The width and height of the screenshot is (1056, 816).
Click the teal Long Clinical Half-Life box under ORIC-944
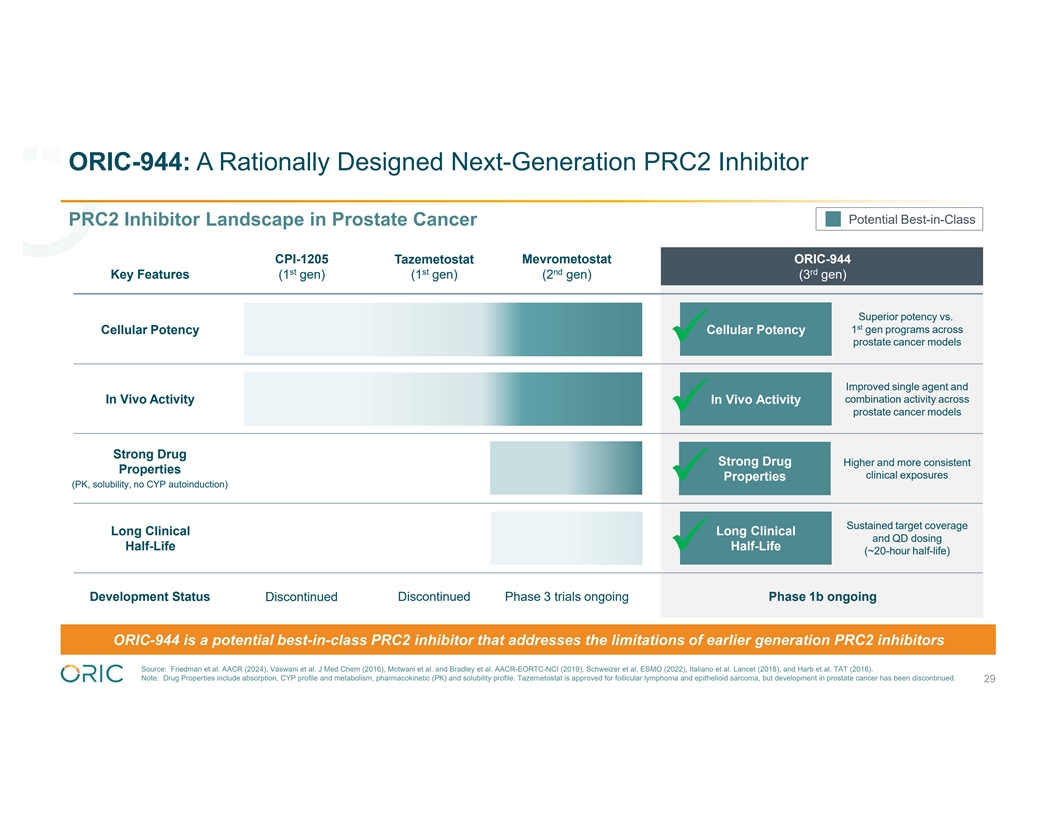pos(756,538)
